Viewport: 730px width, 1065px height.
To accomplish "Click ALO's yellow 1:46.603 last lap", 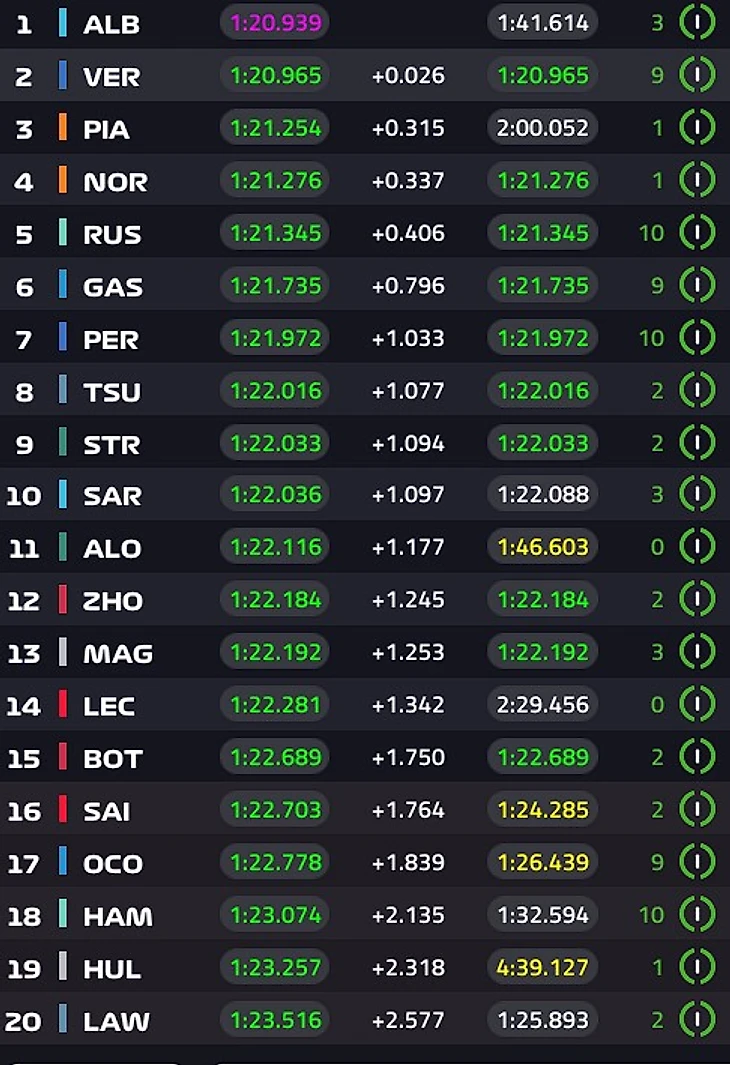I will [x=542, y=547].
